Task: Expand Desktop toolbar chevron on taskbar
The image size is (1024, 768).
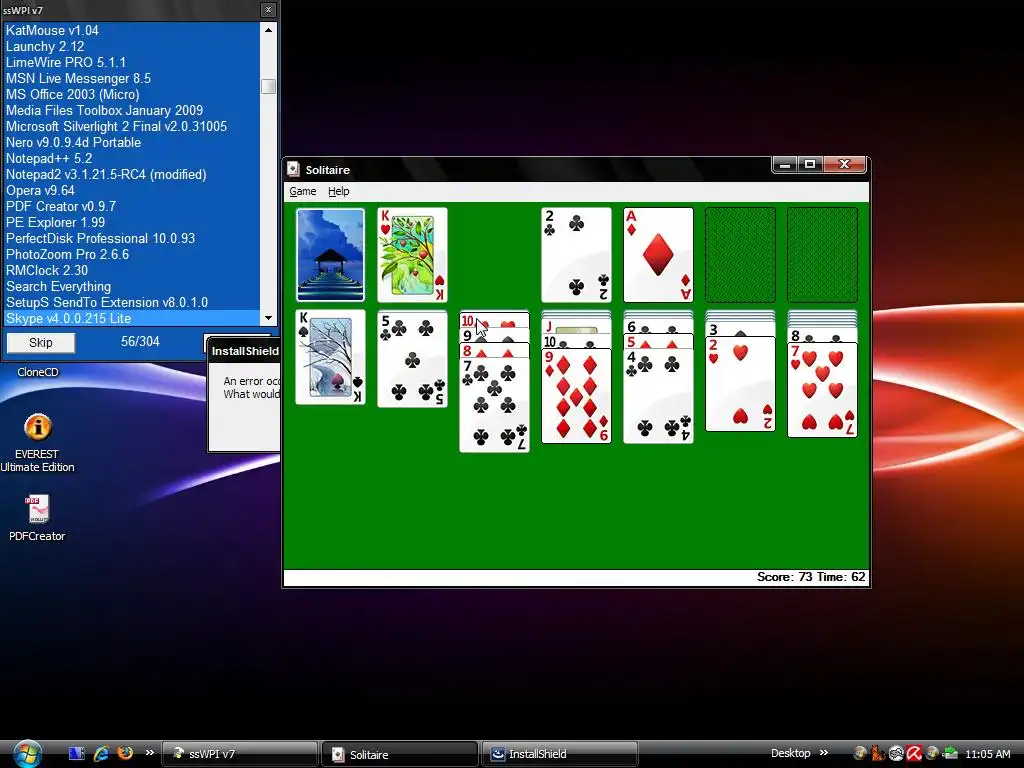Action: (x=824, y=753)
